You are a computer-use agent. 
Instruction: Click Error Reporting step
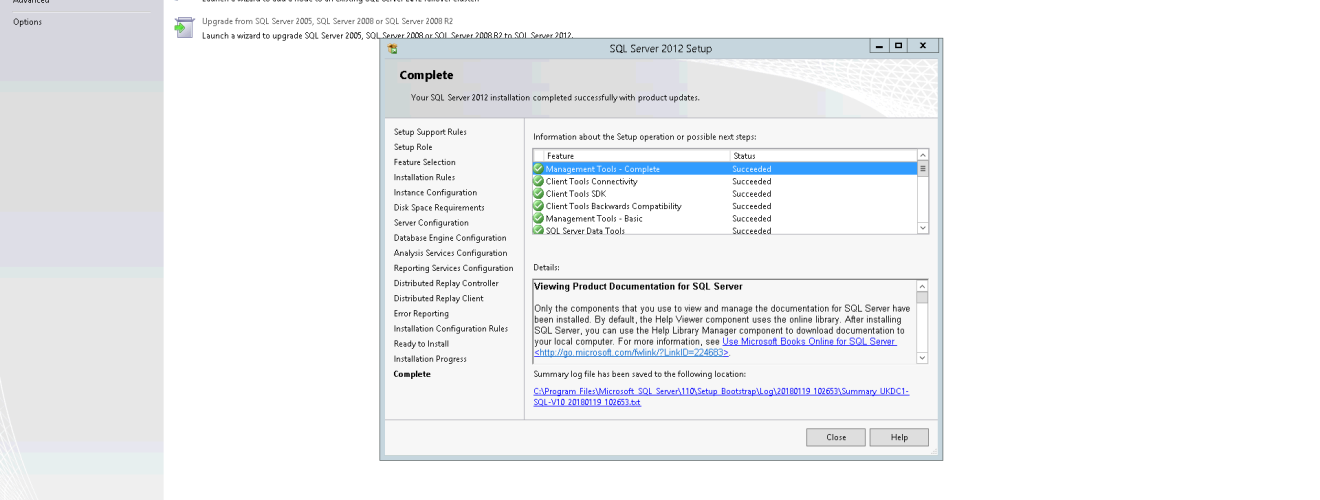pos(421,313)
